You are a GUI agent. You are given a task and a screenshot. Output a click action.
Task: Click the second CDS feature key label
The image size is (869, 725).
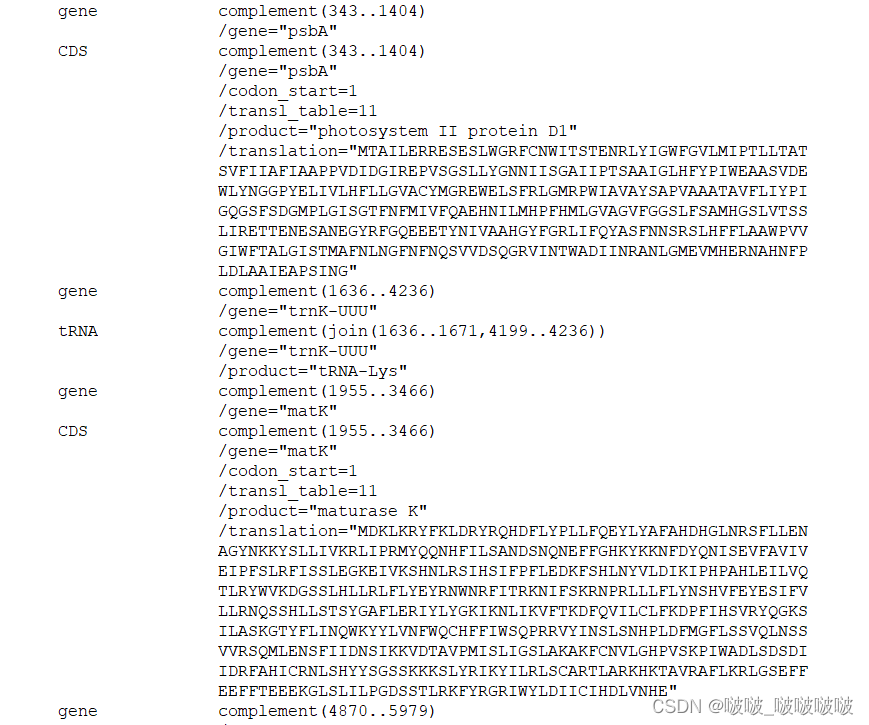coord(73,431)
